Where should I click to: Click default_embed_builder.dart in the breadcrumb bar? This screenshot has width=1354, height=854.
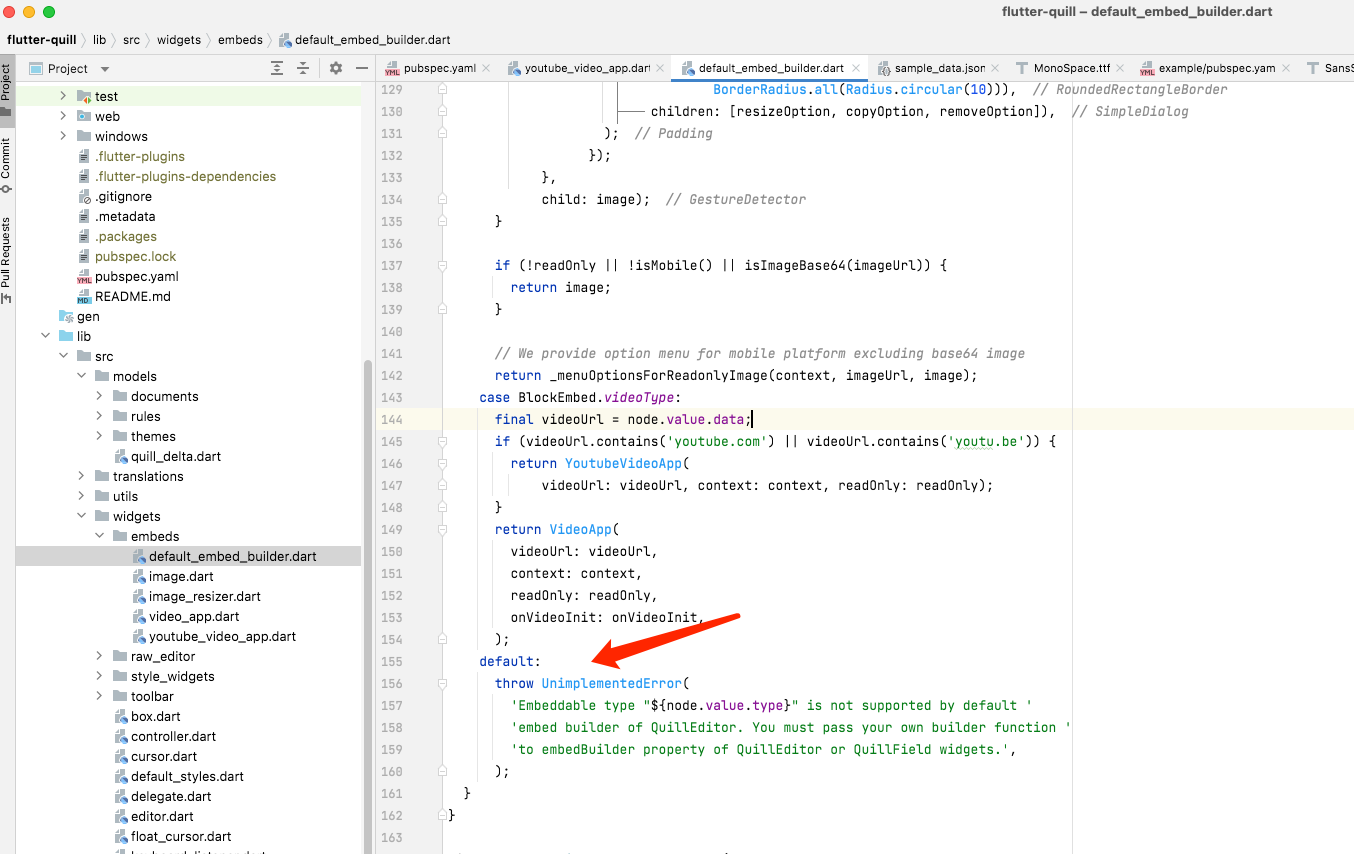click(x=365, y=40)
